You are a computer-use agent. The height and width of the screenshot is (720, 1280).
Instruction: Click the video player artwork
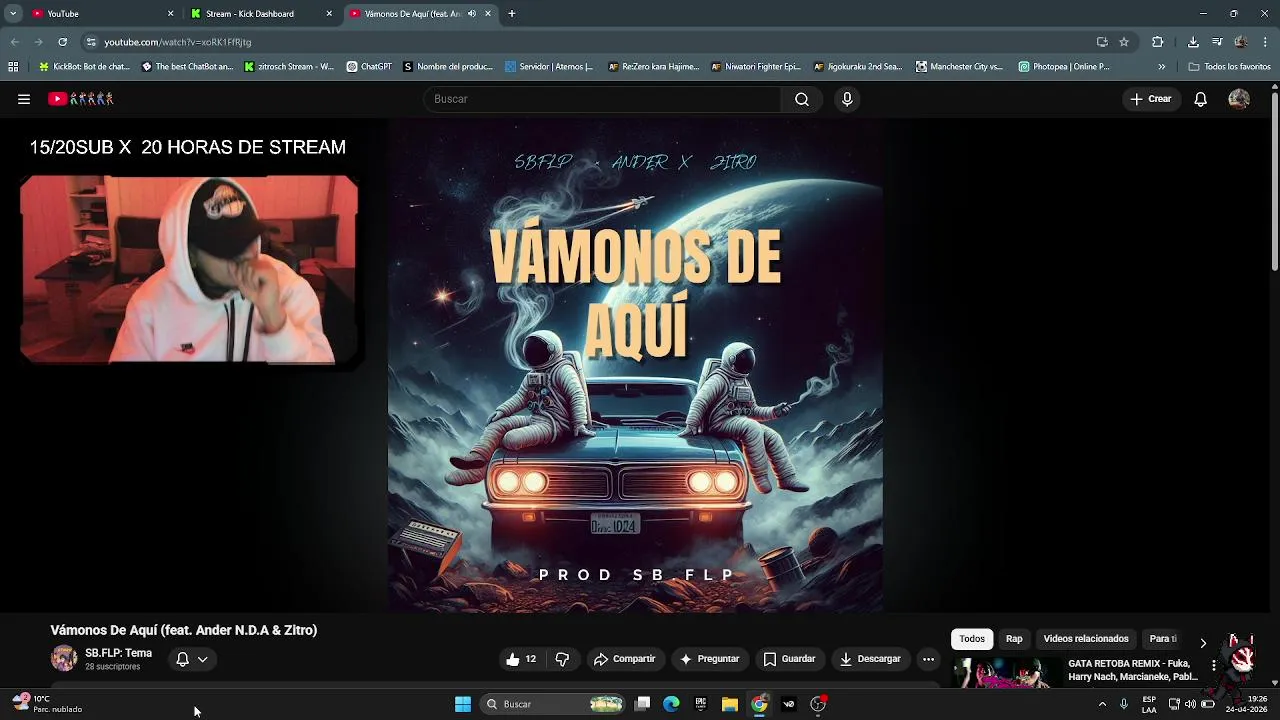click(635, 365)
